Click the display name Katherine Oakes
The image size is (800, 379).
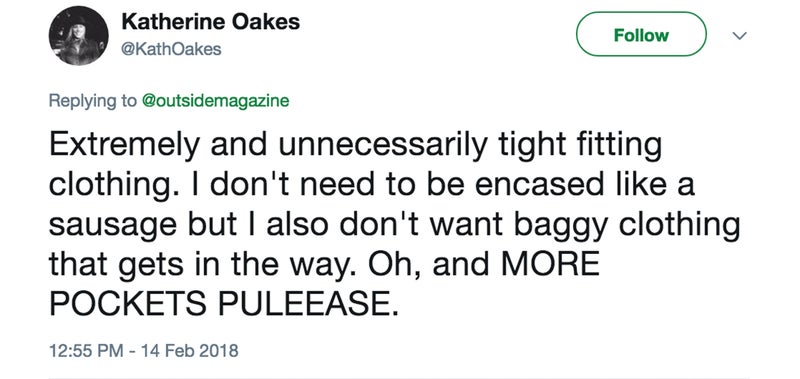coord(211,22)
